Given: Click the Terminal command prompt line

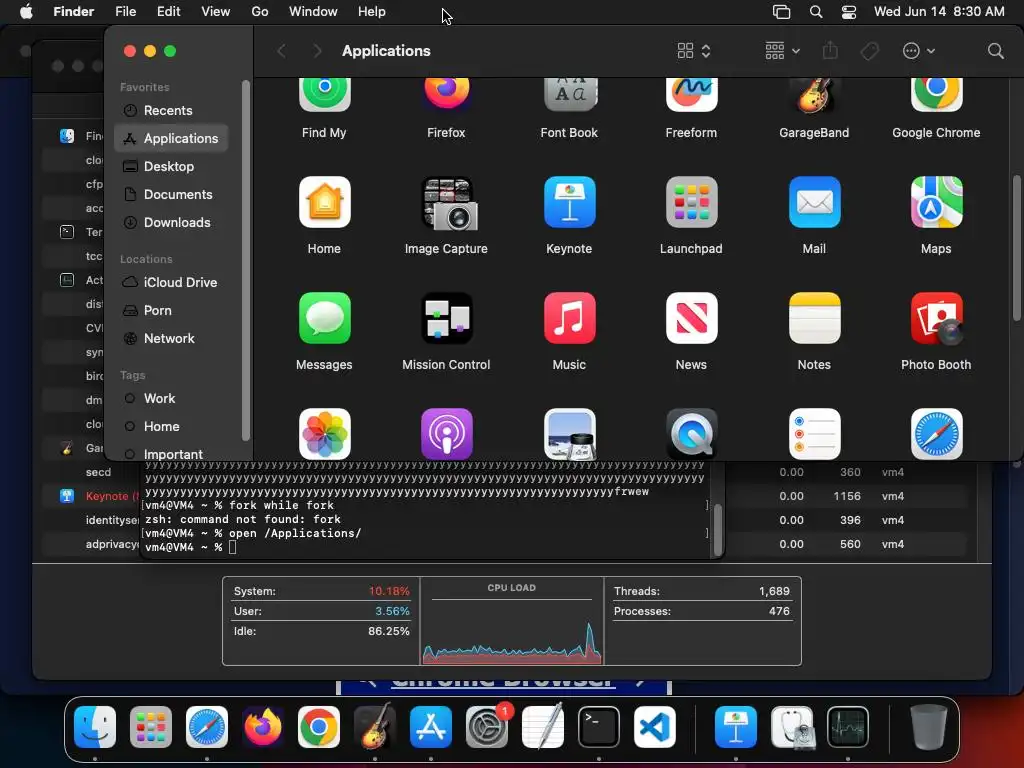Looking at the screenshot, I should pos(424,547).
